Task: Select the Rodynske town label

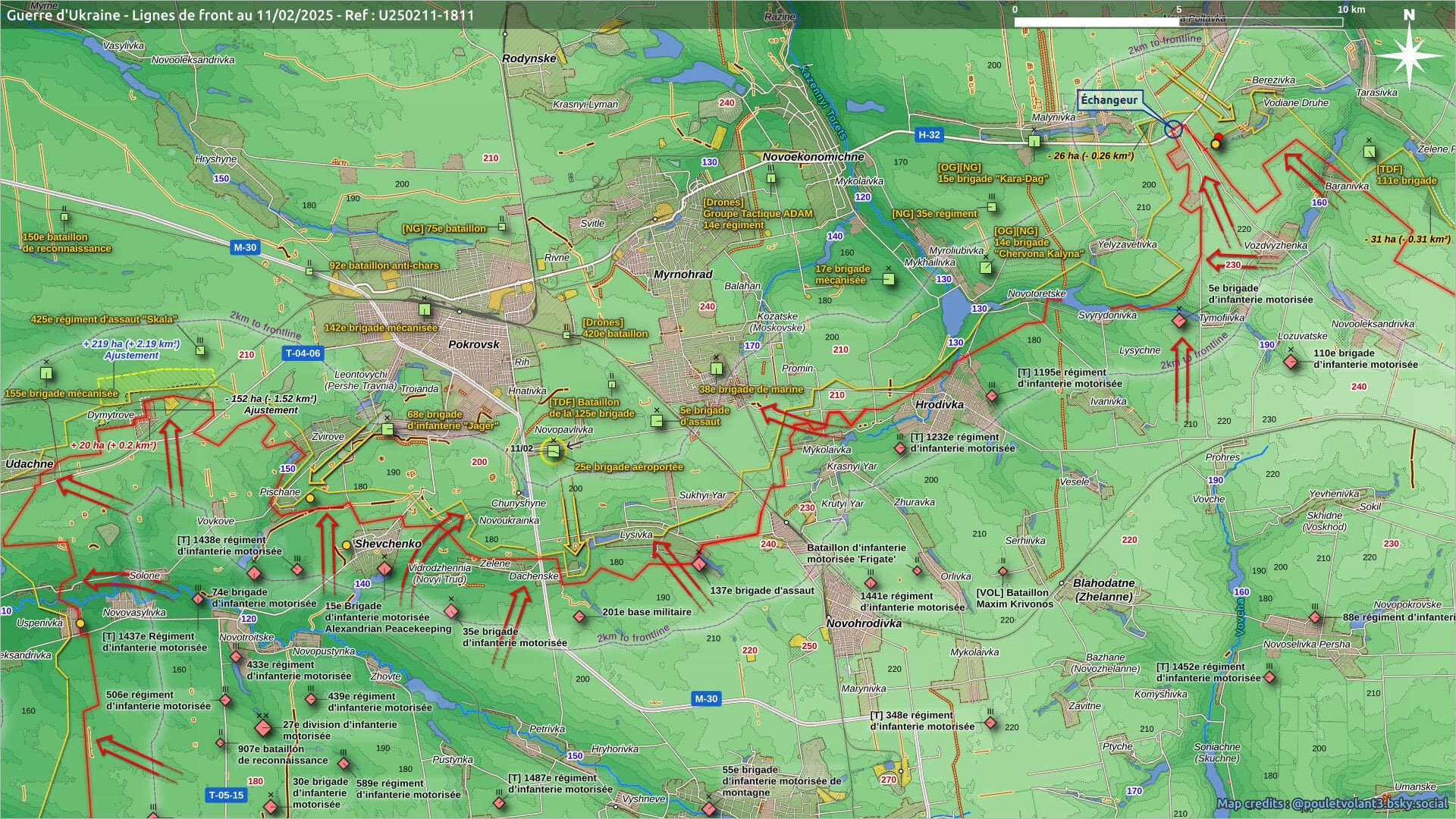Action: 529,58
